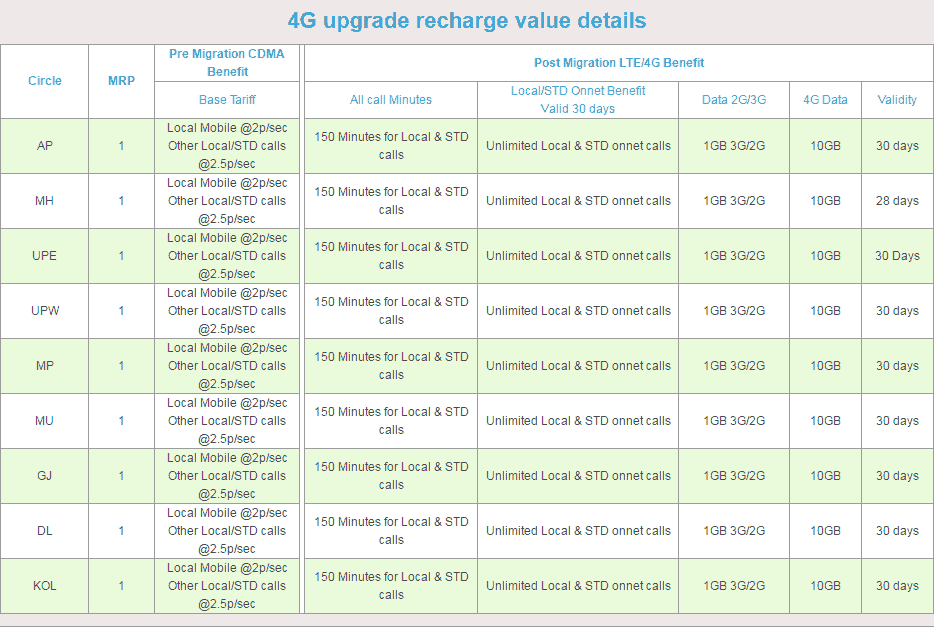
Task: Select the UPE circle cell
Action: (45, 256)
